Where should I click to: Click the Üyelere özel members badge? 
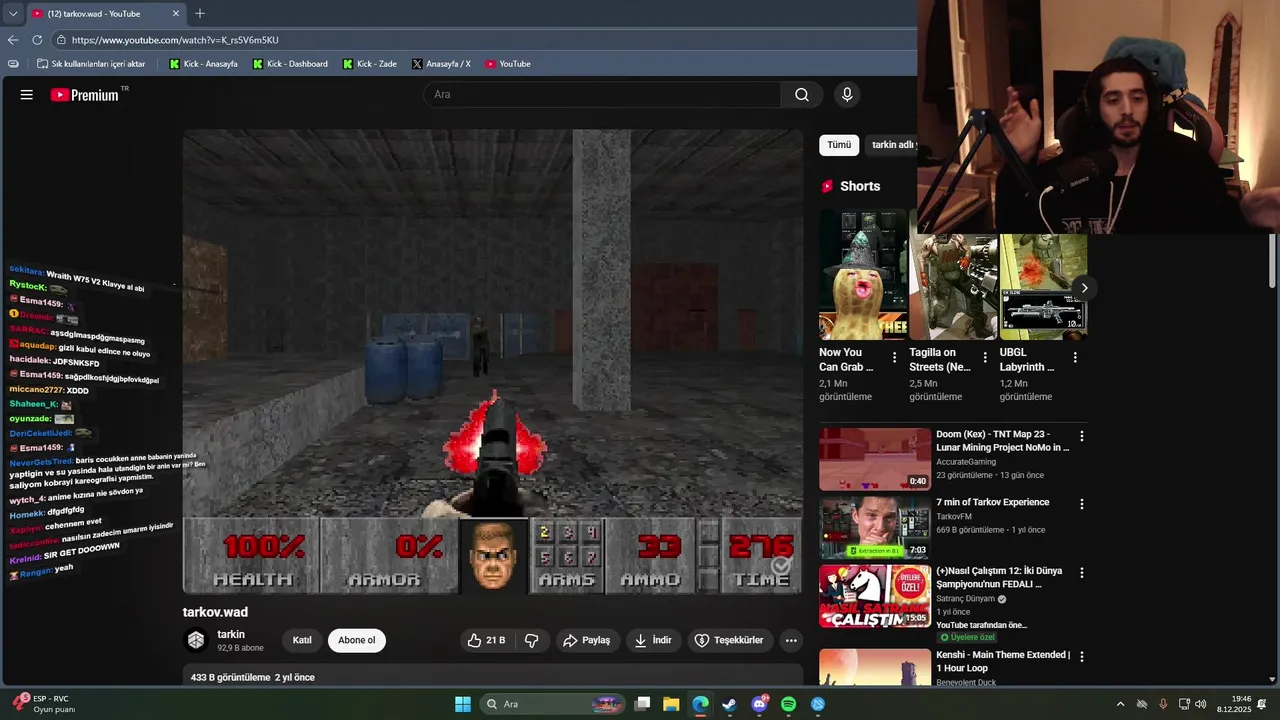point(966,637)
